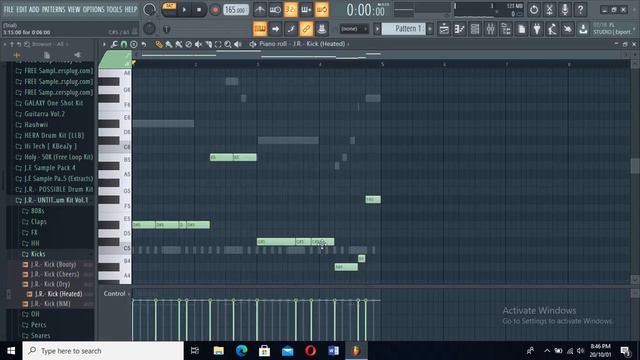Click the multilink controllers icon
This screenshot has width=640, height=360.
point(322,29)
